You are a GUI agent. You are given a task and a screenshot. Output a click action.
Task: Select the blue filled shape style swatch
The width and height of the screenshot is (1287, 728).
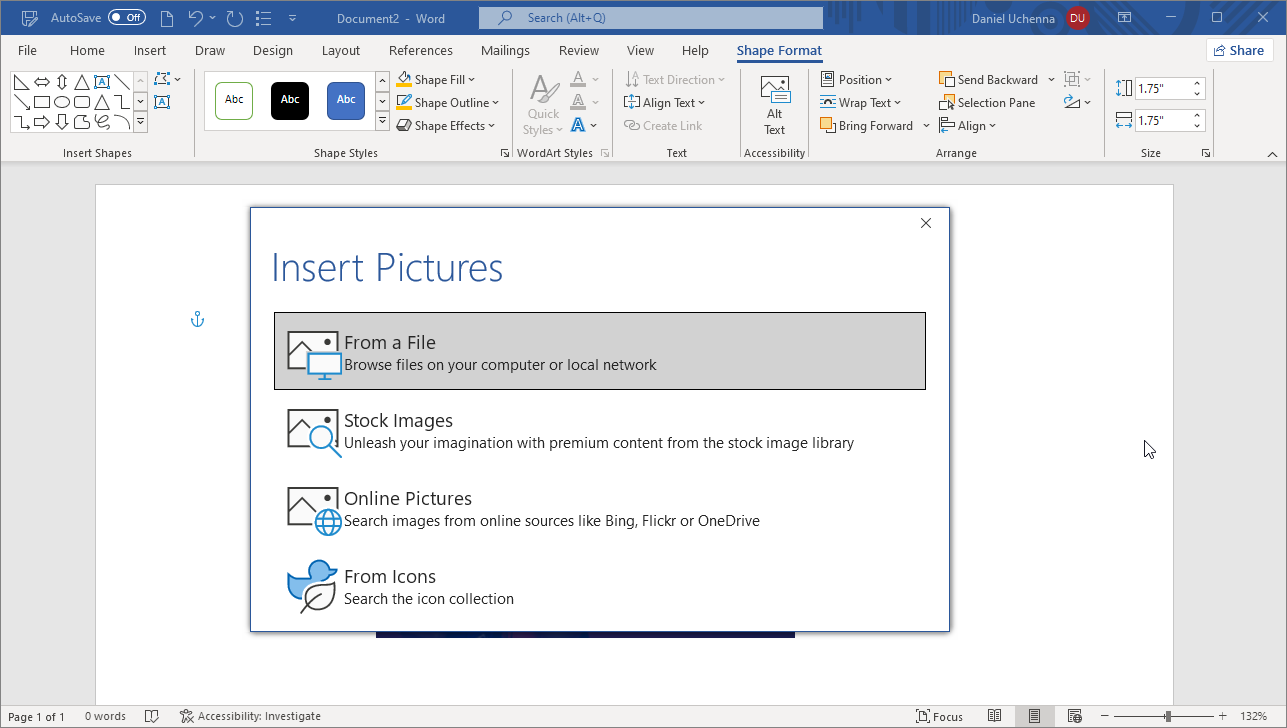(x=346, y=101)
